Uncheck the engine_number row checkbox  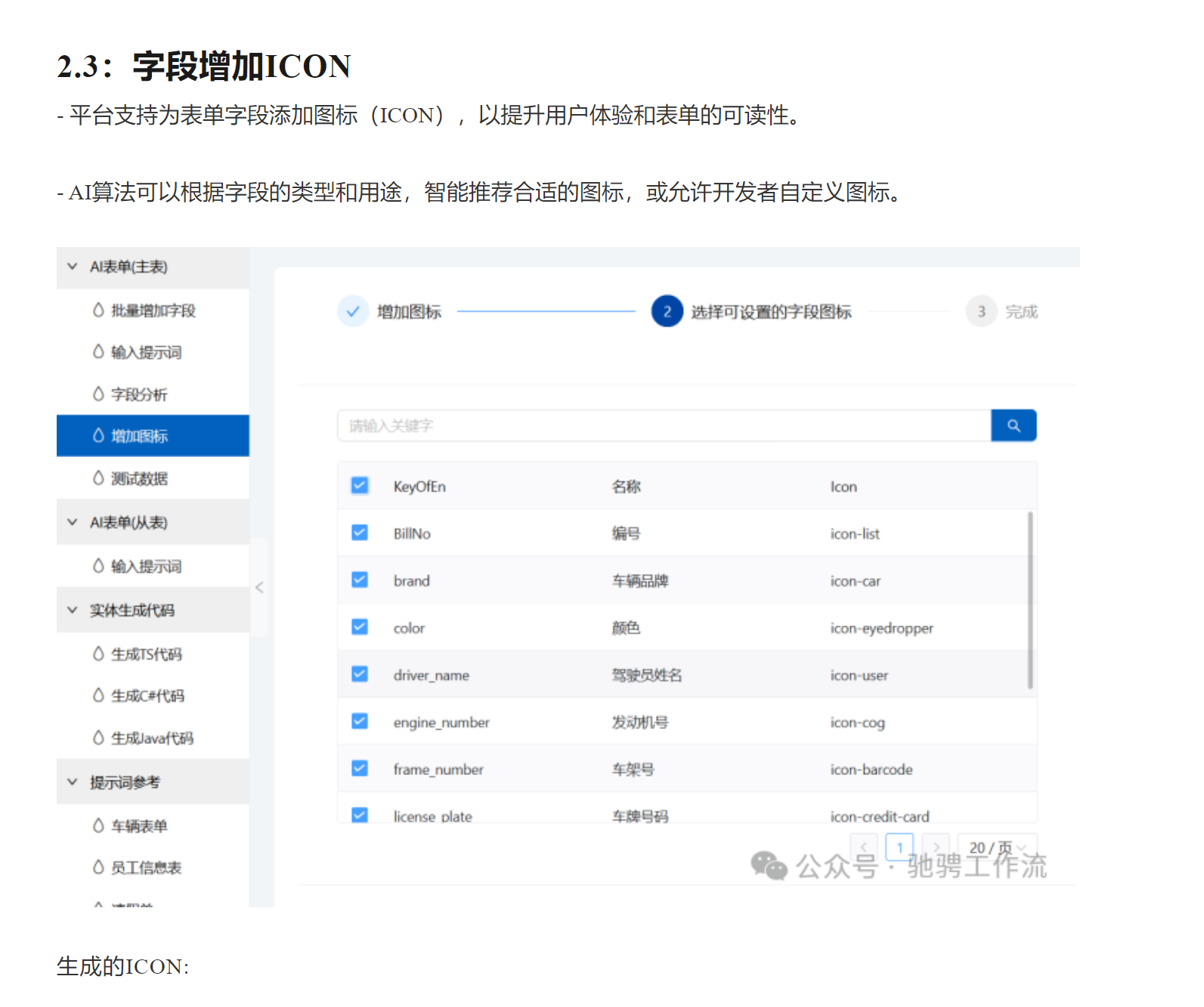(360, 721)
